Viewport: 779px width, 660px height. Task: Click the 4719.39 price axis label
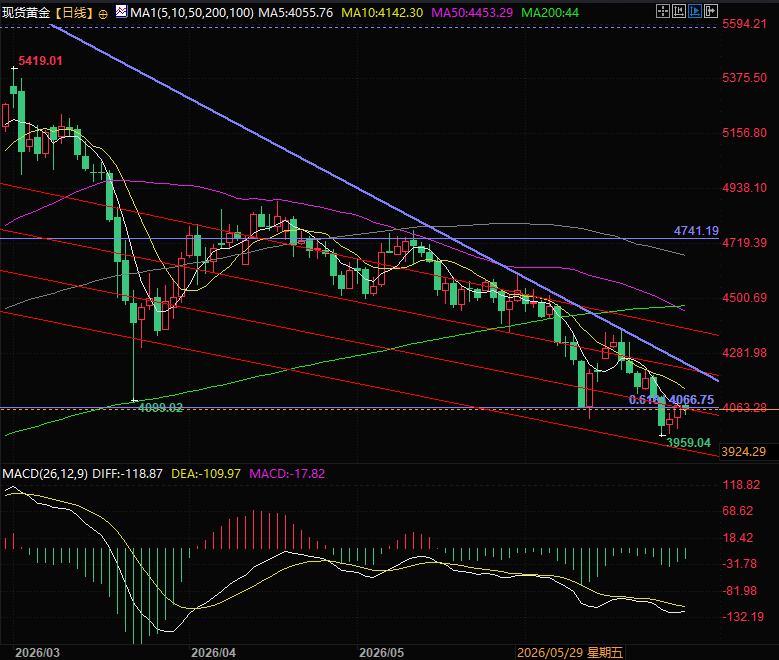click(744, 243)
